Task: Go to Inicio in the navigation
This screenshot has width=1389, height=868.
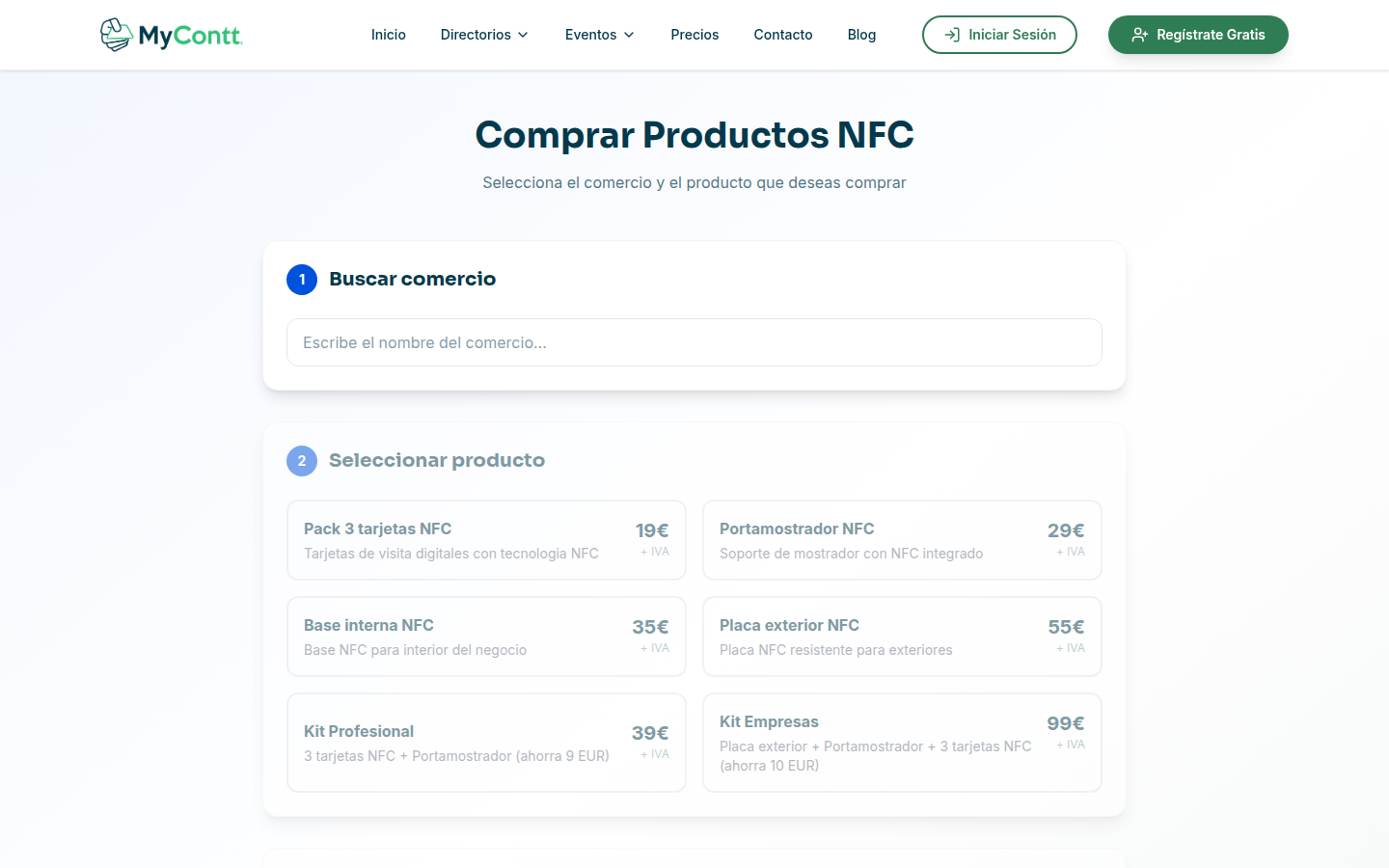Action: pyautogui.click(x=389, y=35)
